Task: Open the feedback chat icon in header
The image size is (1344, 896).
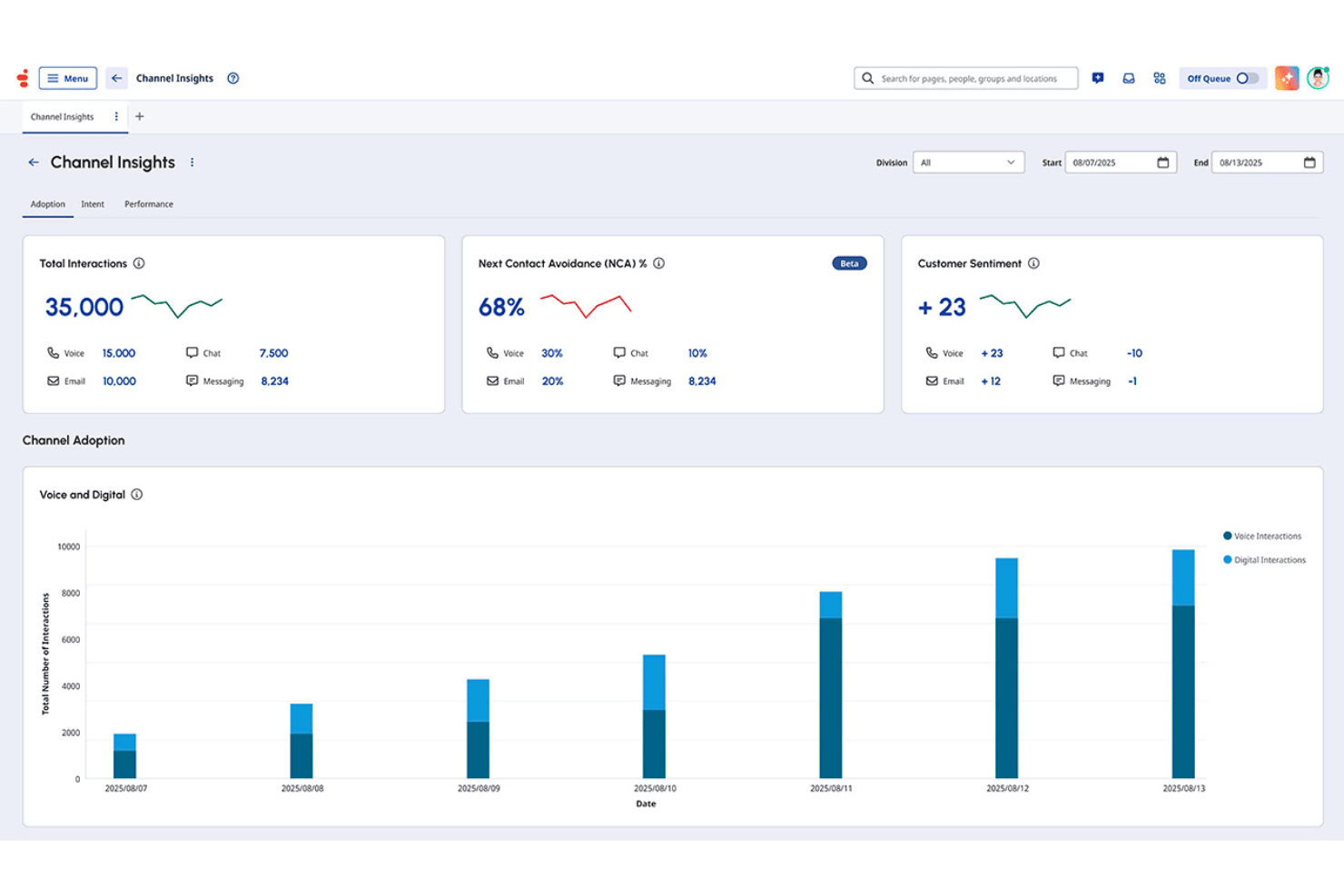Action: tap(1098, 78)
